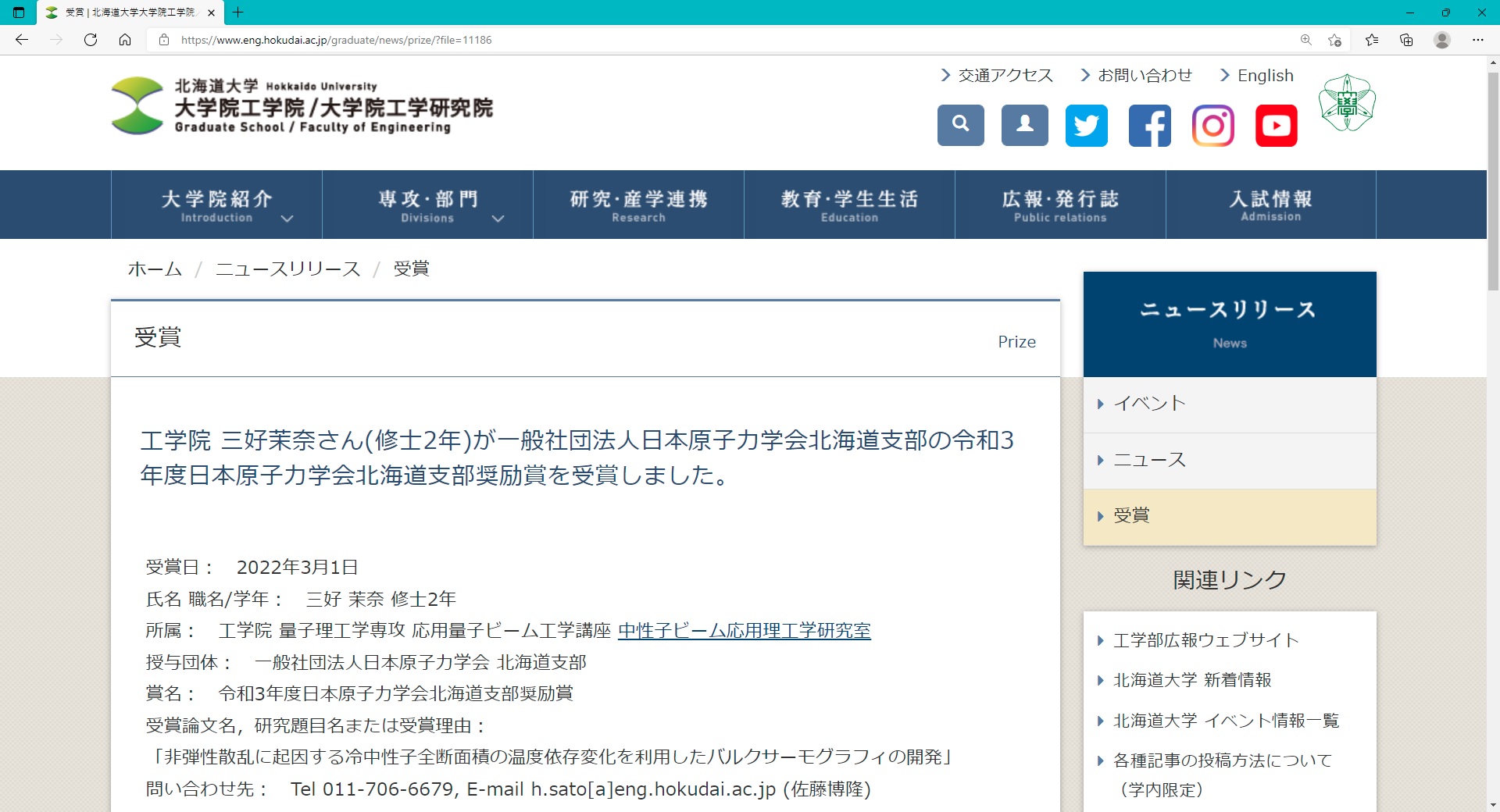Viewport: 1500px width, 812px height.
Task: Open the Instagram social icon
Action: tap(1212, 125)
